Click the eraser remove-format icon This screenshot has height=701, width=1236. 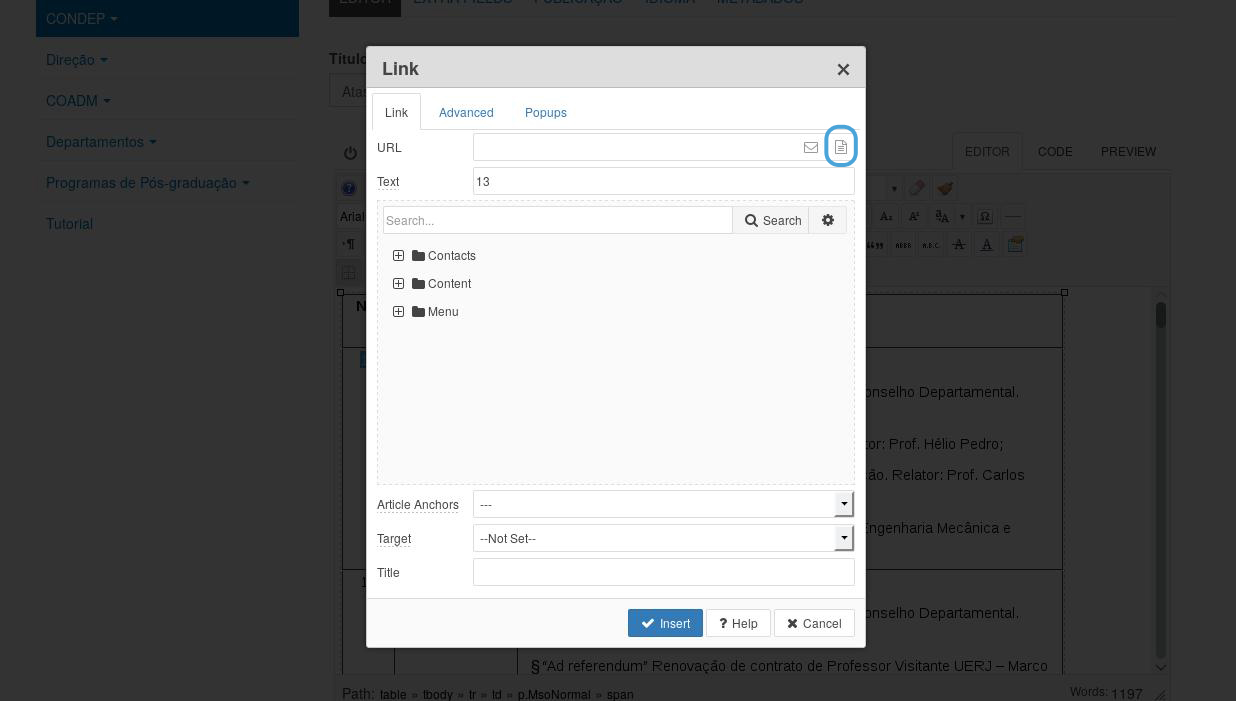click(x=917, y=188)
